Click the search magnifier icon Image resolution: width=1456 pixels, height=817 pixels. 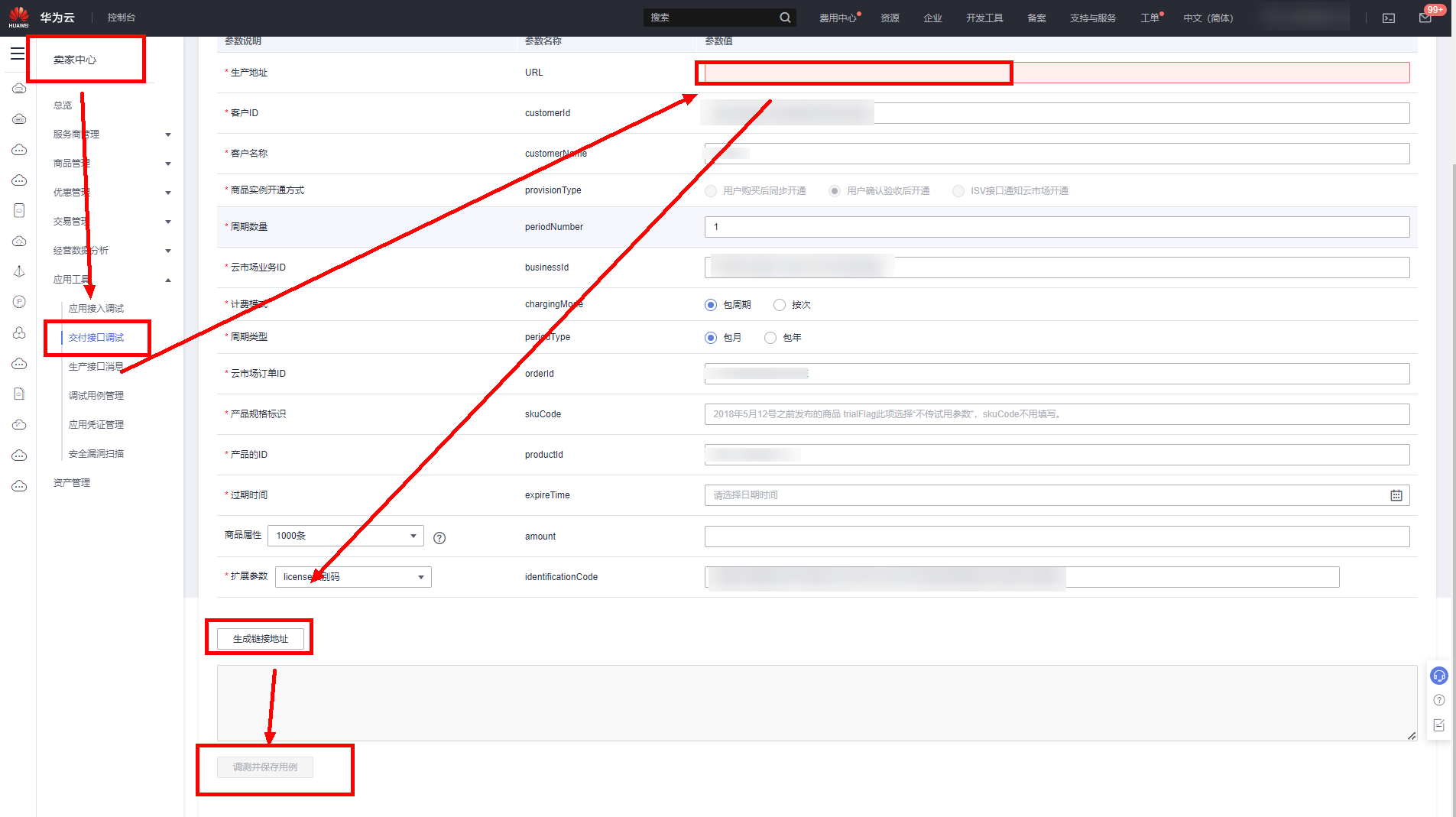pyautogui.click(x=785, y=18)
